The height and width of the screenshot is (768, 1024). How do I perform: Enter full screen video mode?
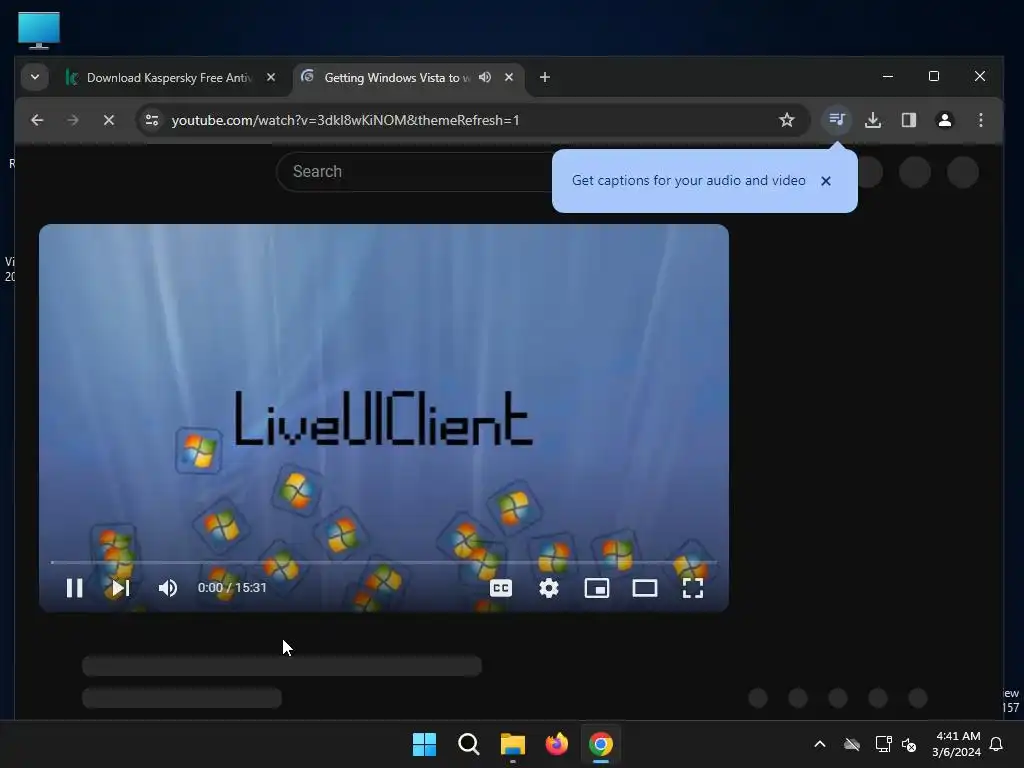[693, 588]
